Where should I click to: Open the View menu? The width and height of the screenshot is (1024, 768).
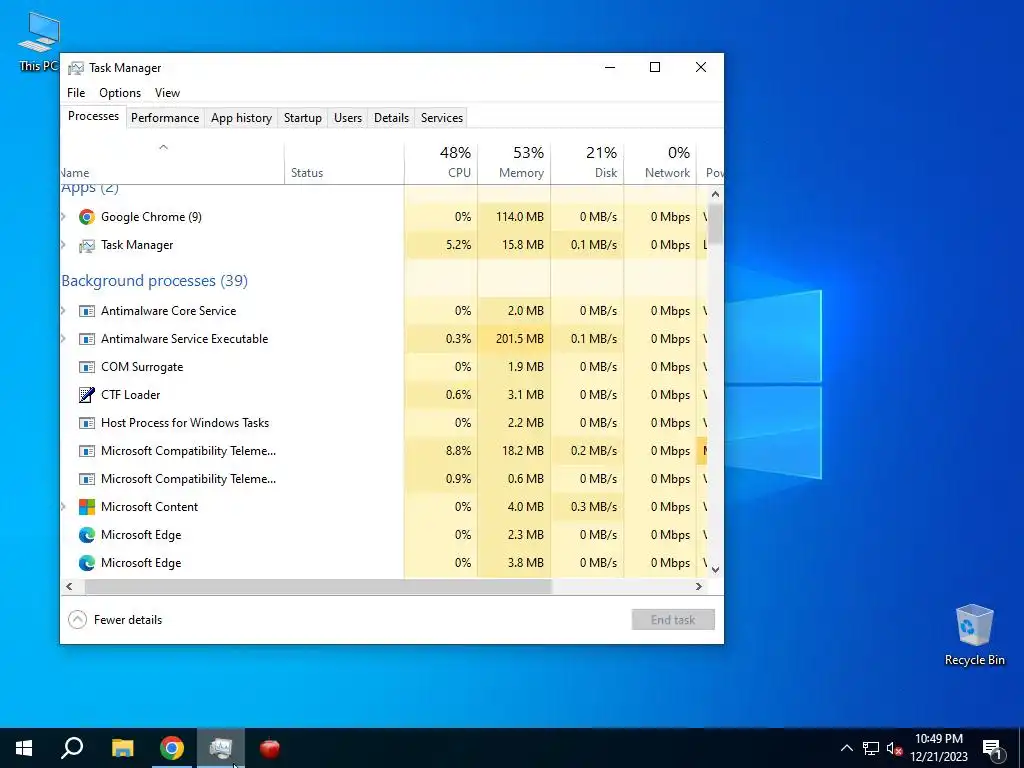(167, 93)
